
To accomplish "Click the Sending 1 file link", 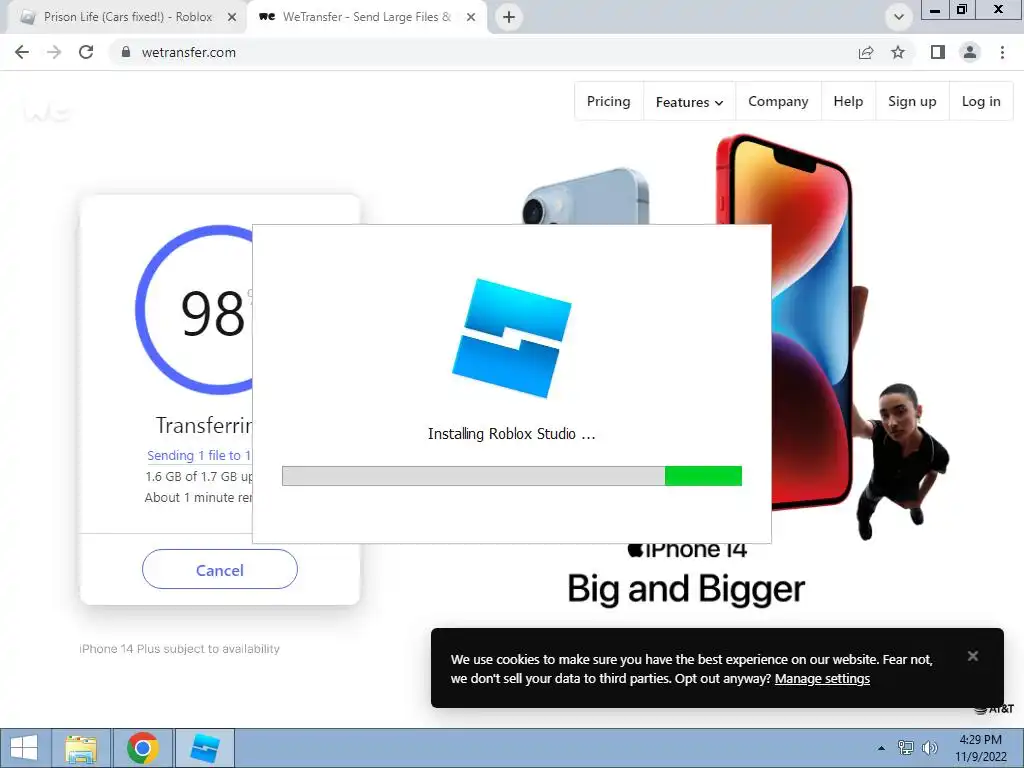I will click(199, 455).
